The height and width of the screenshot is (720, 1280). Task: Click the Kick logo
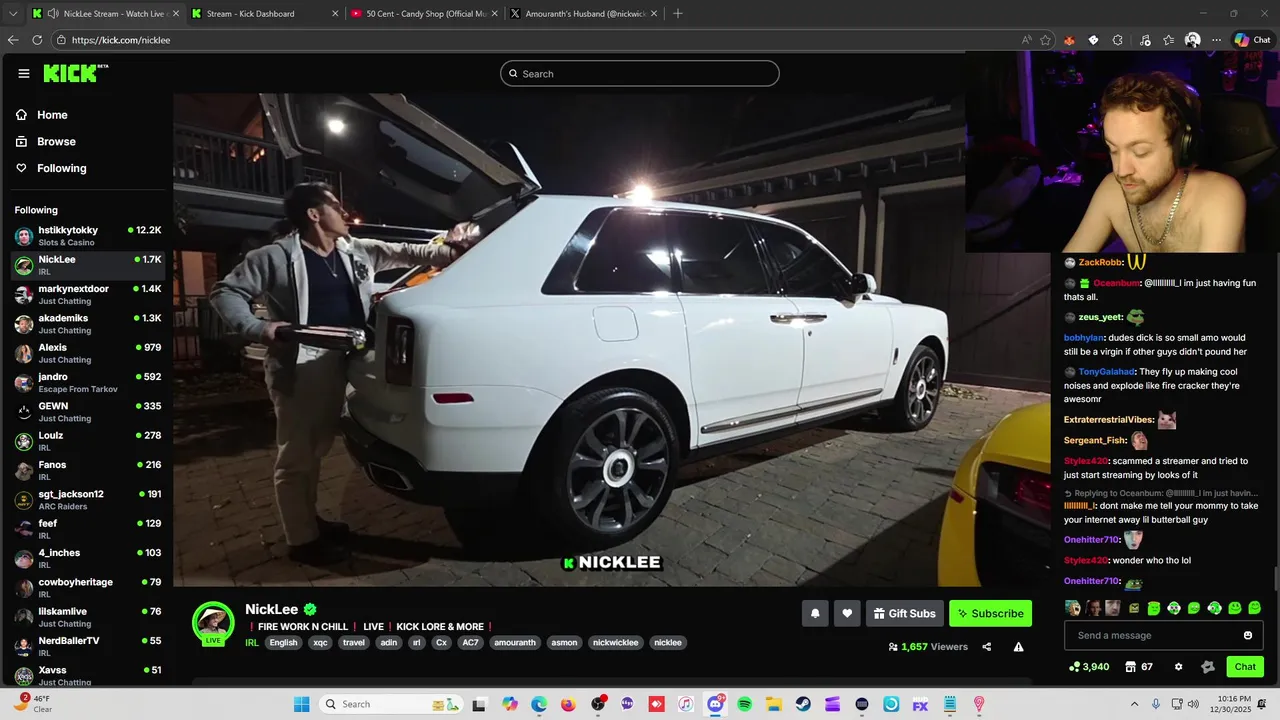(75, 73)
